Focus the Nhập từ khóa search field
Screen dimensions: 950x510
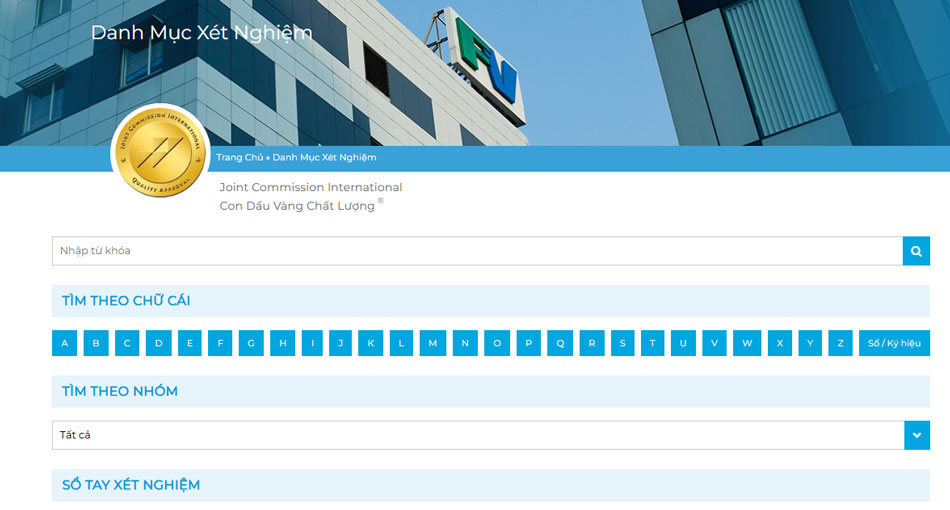click(477, 251)
